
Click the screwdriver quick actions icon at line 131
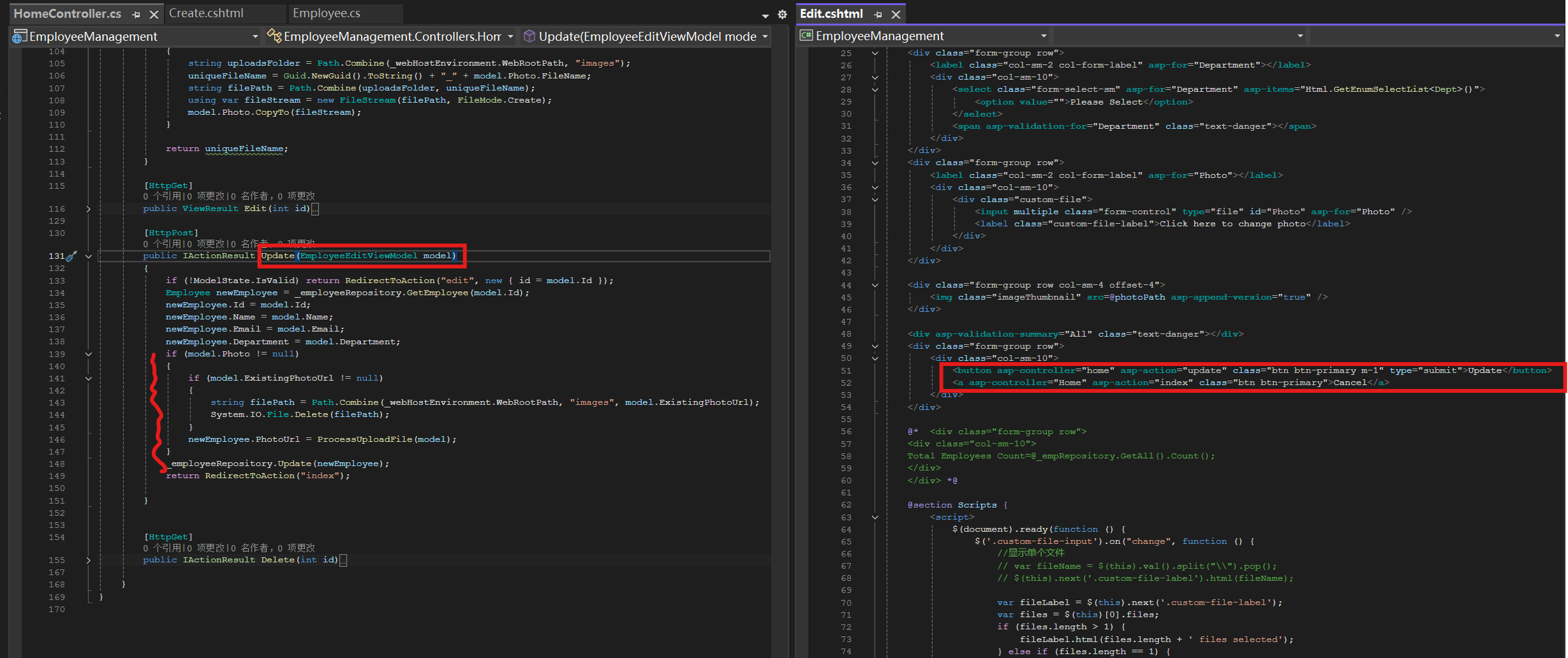pyautogui.click(x=71, y=256)
